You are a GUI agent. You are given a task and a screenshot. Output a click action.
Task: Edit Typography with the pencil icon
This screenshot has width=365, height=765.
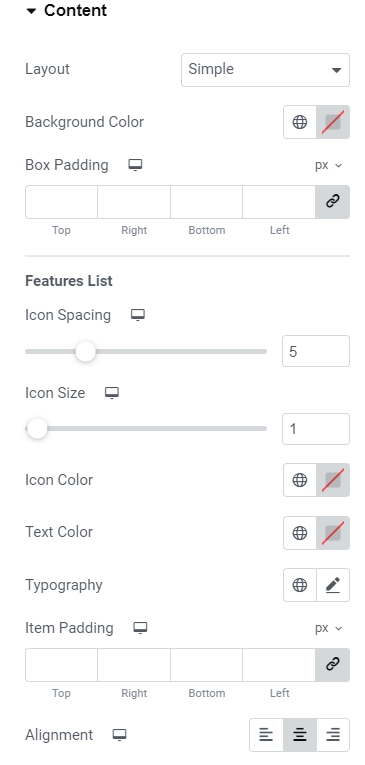[x=333, y=585]
